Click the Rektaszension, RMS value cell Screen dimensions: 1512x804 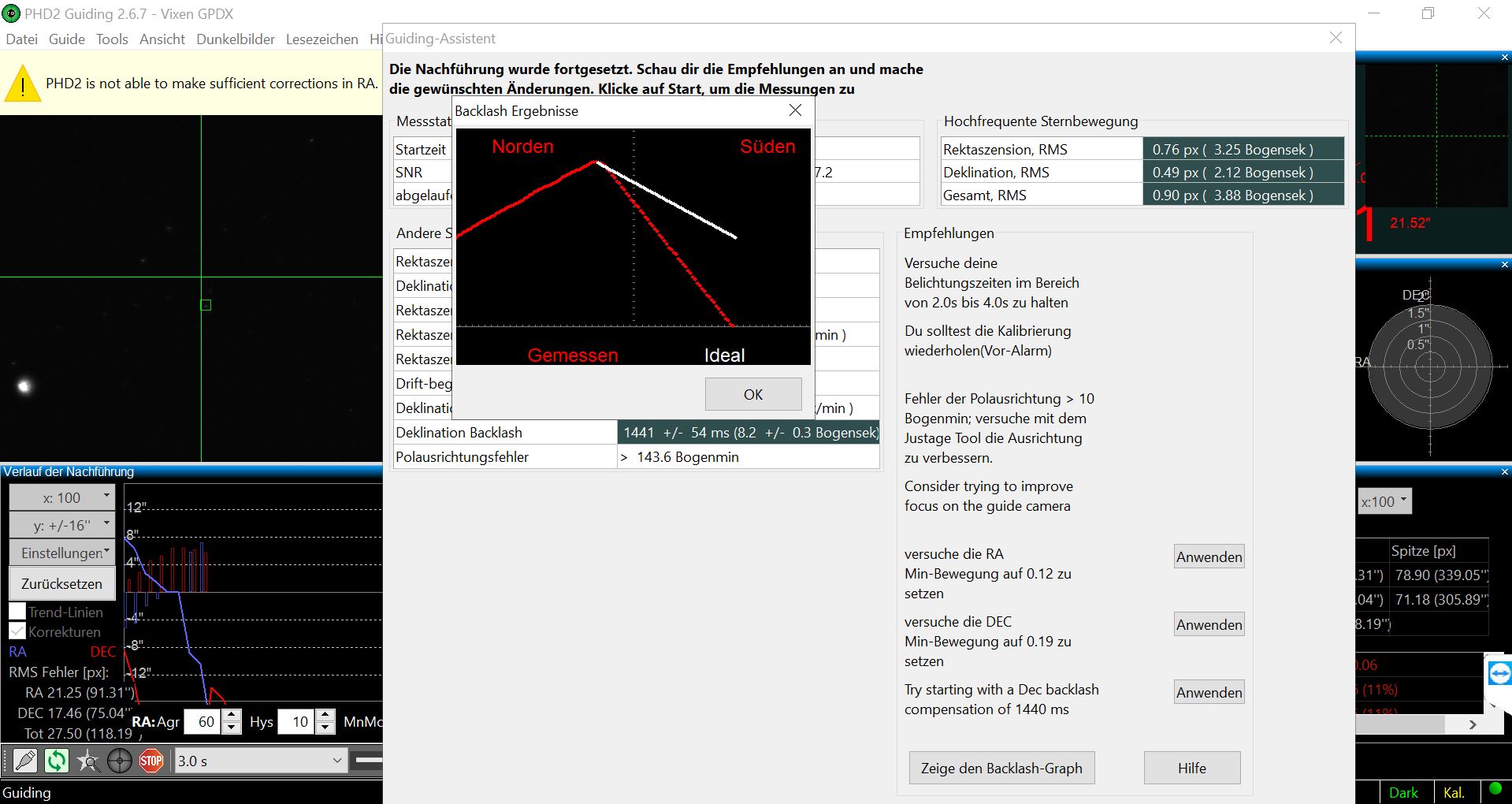[1243, 149]
